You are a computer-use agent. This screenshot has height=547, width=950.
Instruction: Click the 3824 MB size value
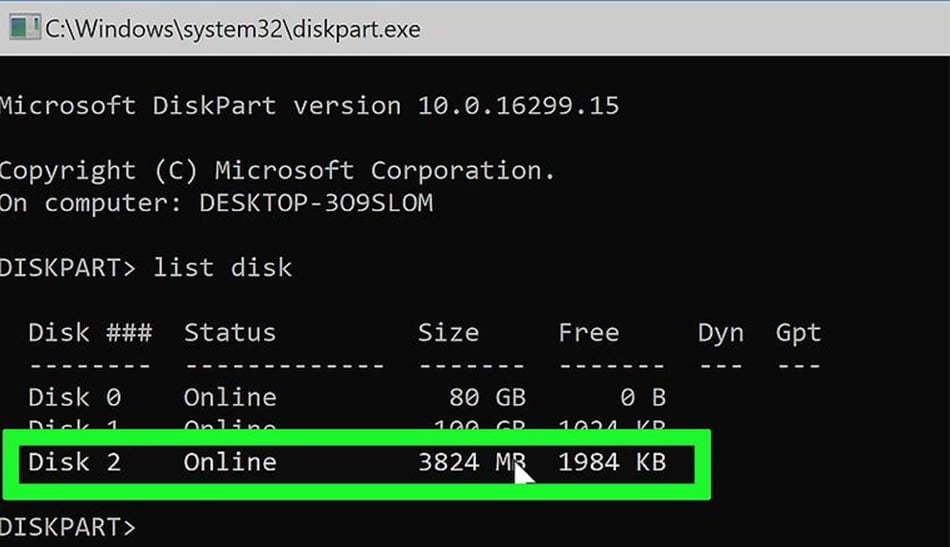coord(472,463)
